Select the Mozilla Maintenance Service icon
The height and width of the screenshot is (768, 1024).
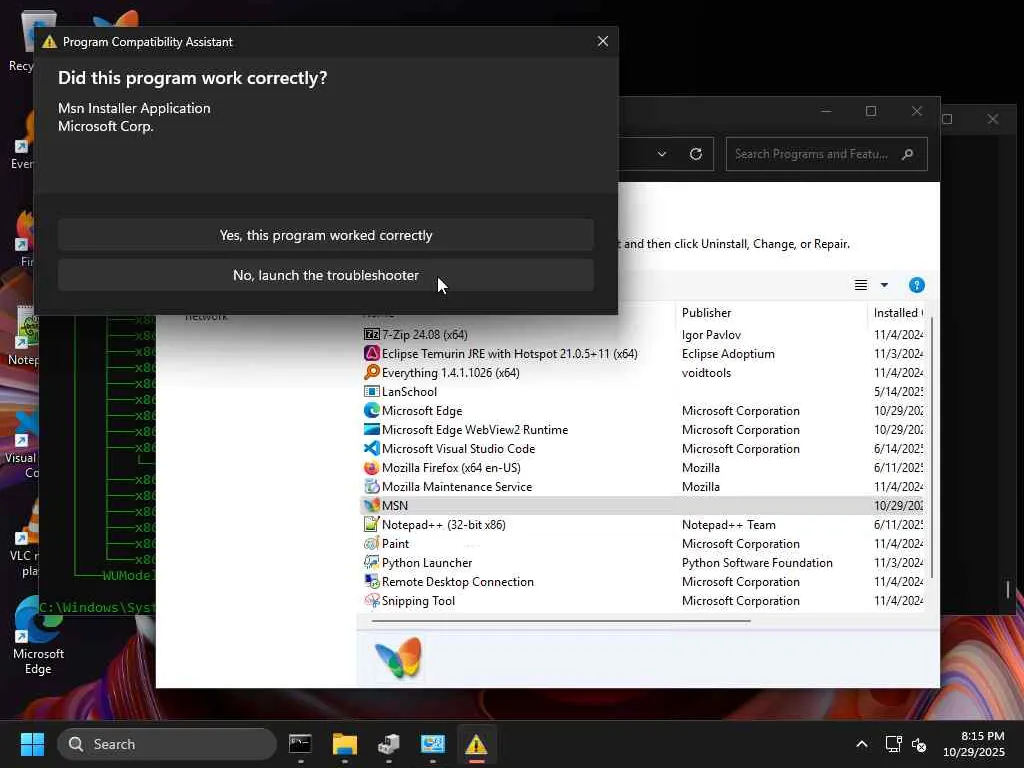(x=372, y=487)
